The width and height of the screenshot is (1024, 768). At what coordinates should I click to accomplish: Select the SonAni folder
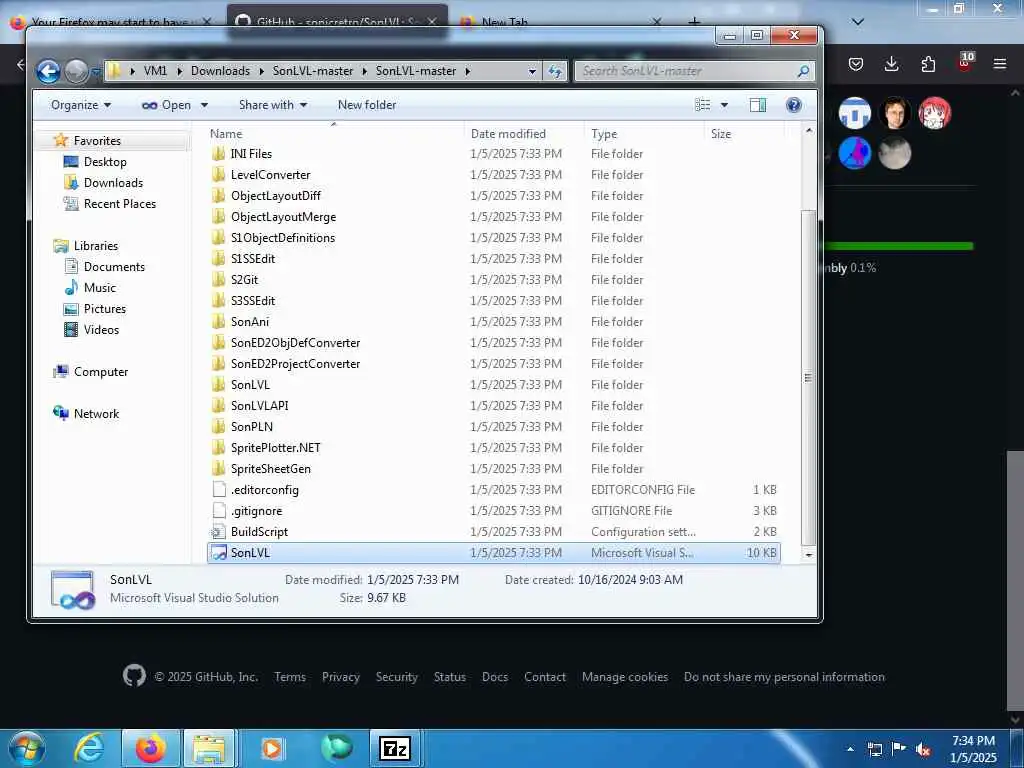(x=249, y=321)
